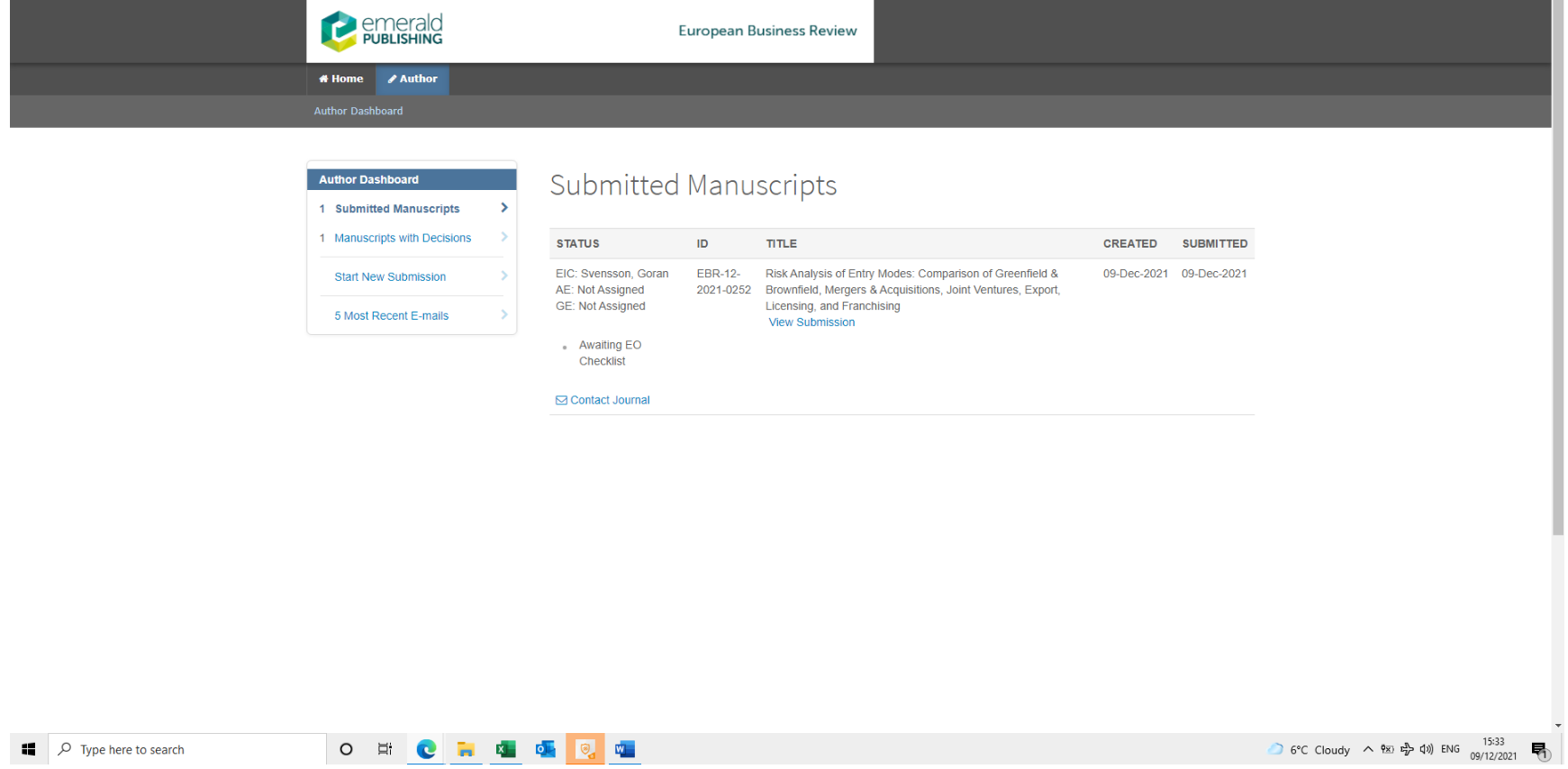Open the notifications action center
The height and width of the screenshot is (769, 1568).
1539,750
